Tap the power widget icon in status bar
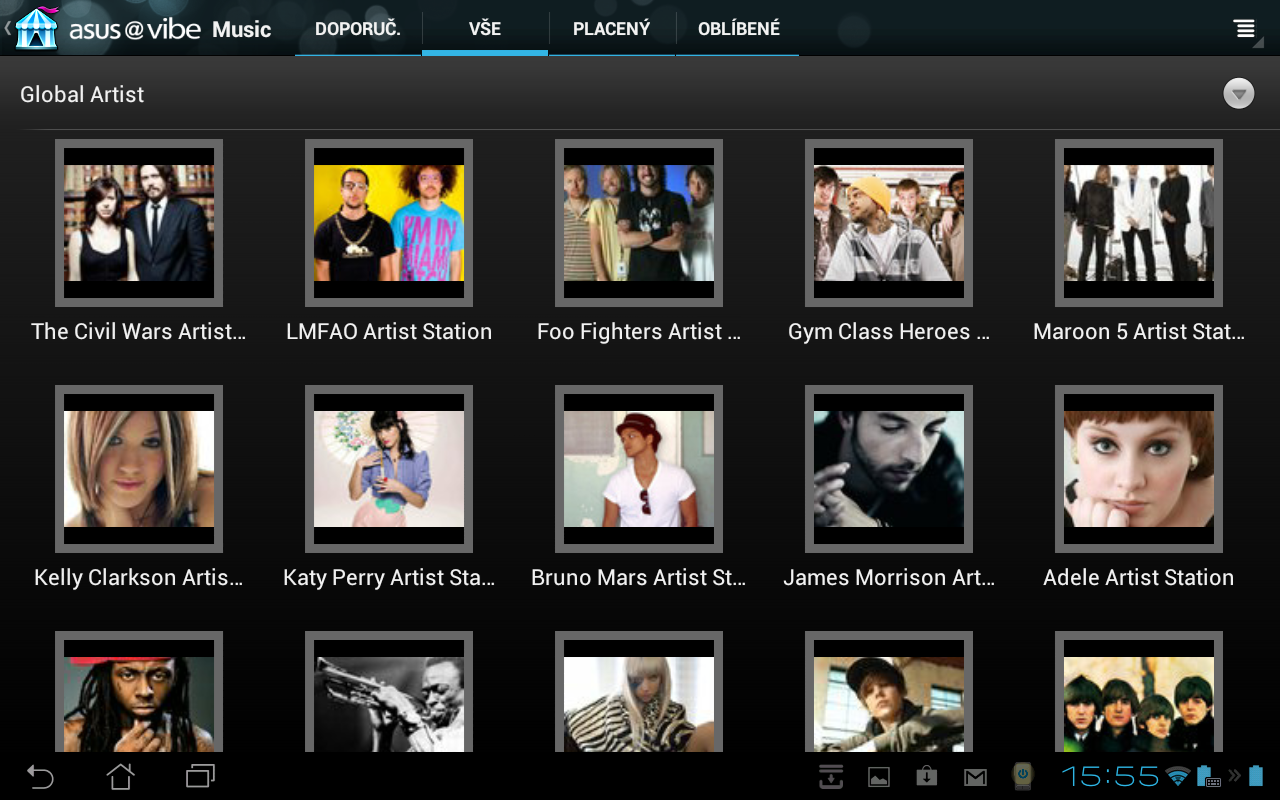The image size is (1280, 800). [1022, 776]
